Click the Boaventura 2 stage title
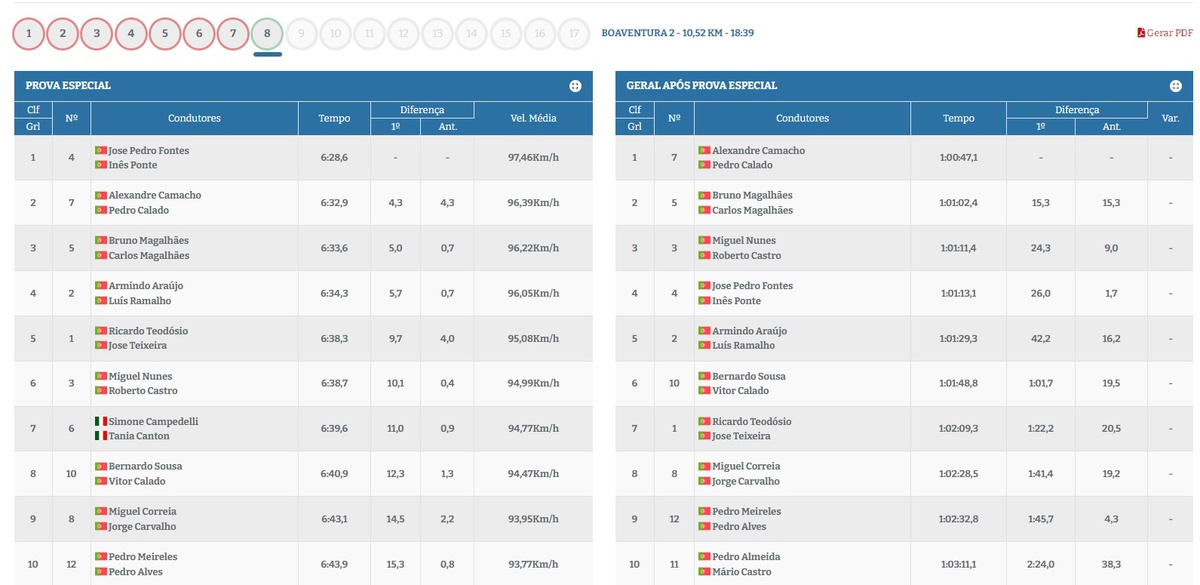The image size is (1200, 585). tap(677, 33)
